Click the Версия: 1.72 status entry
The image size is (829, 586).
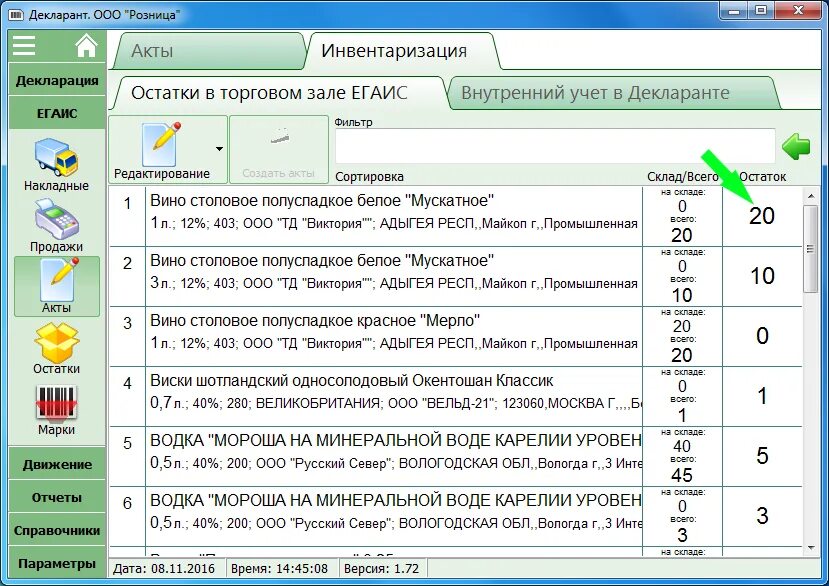[x=381, y=569]
